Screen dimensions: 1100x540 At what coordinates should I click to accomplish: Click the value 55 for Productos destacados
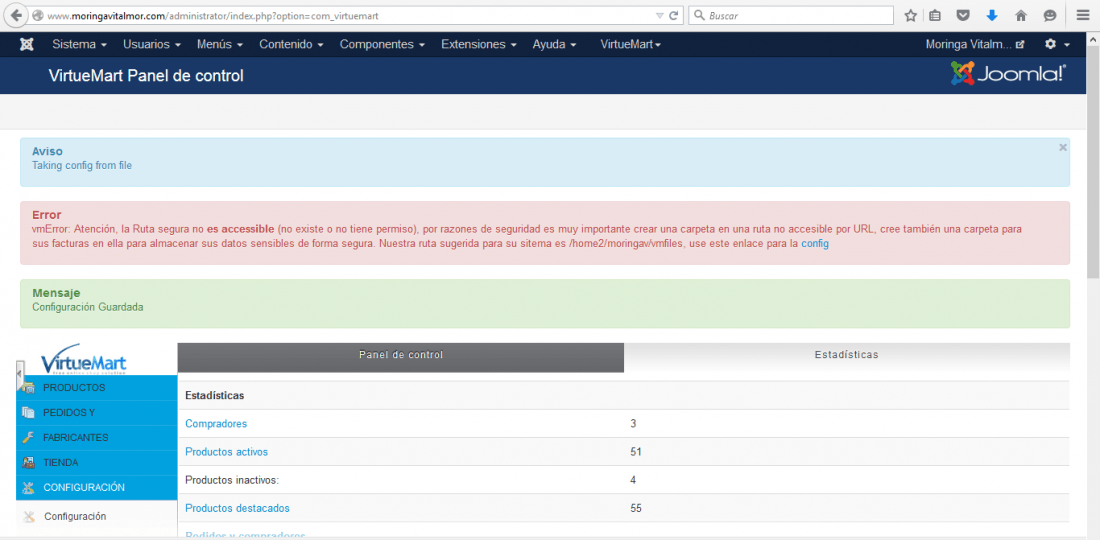(x=636, y=508)
